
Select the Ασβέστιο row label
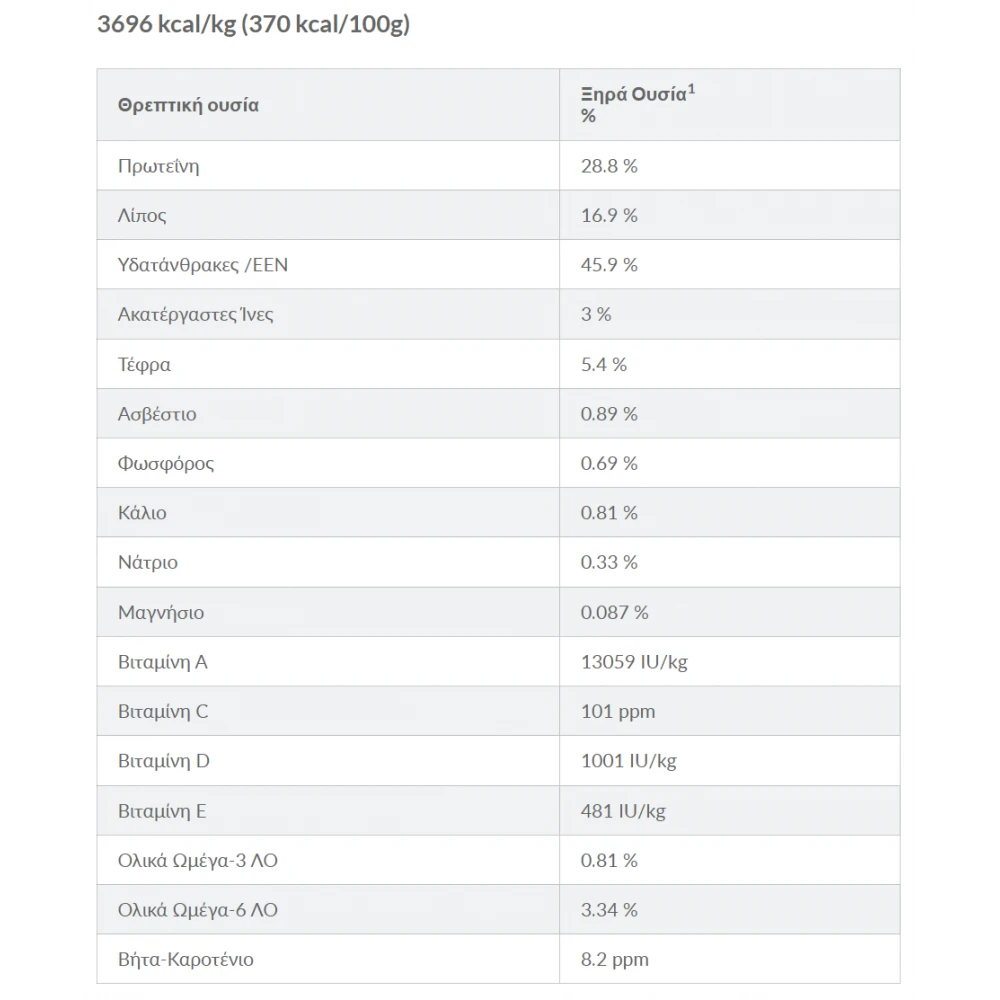[157, 414]
